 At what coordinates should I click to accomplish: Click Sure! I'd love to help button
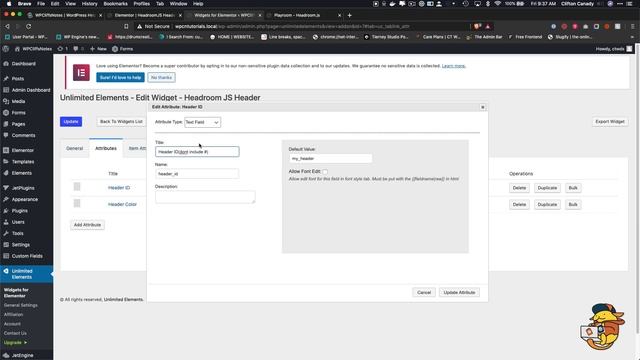[120, 78]
